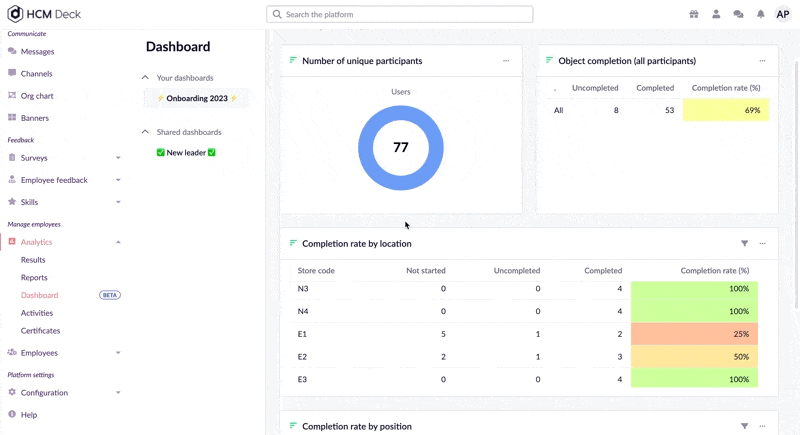This screenshot has width=800, height=435.
Task: Open the AP account avatar
Action: (x=783, y=14)
